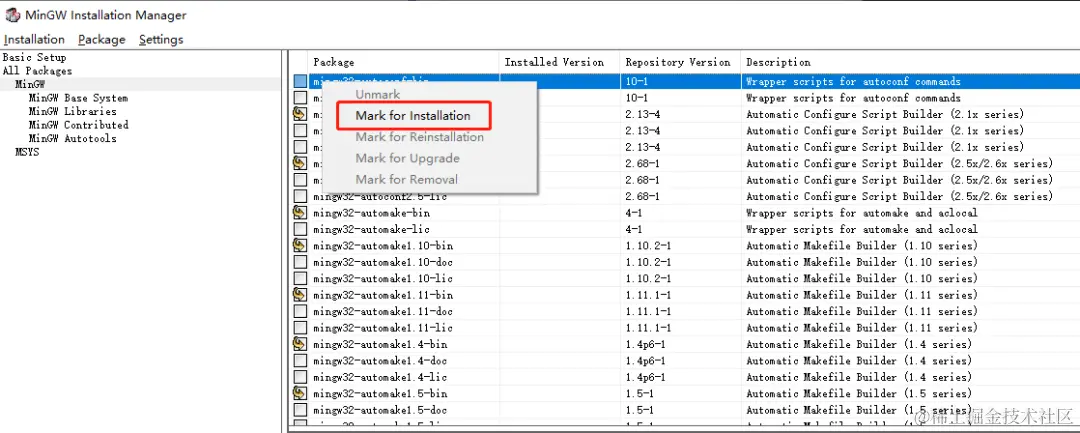Open the Package menu
This screenshot has width=1080, height=433.
click(102, 39)
